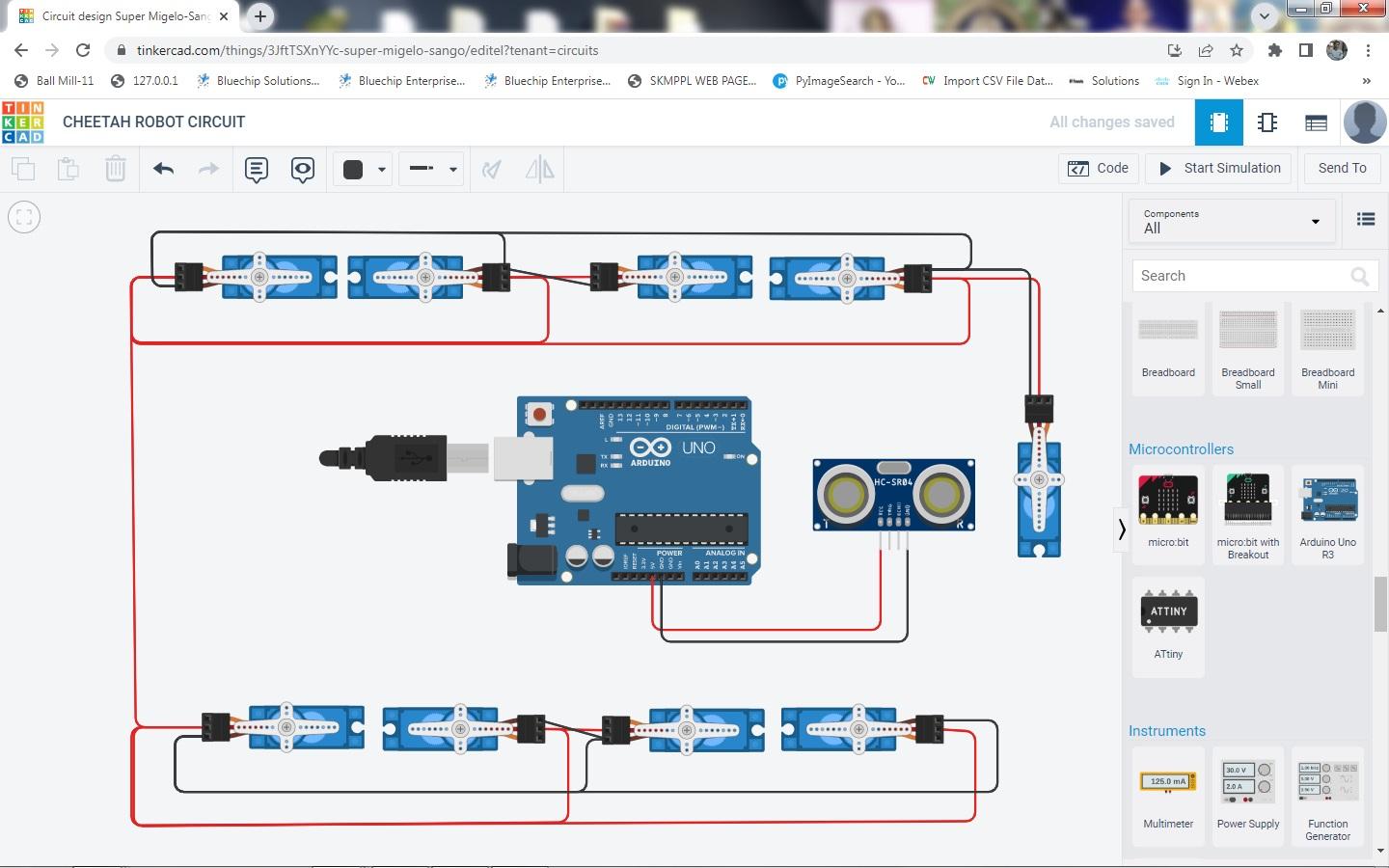Expand more bookmarks chevron
Image resolution: width=1389 pixels, height=868 pixels.
point(1366,81)
